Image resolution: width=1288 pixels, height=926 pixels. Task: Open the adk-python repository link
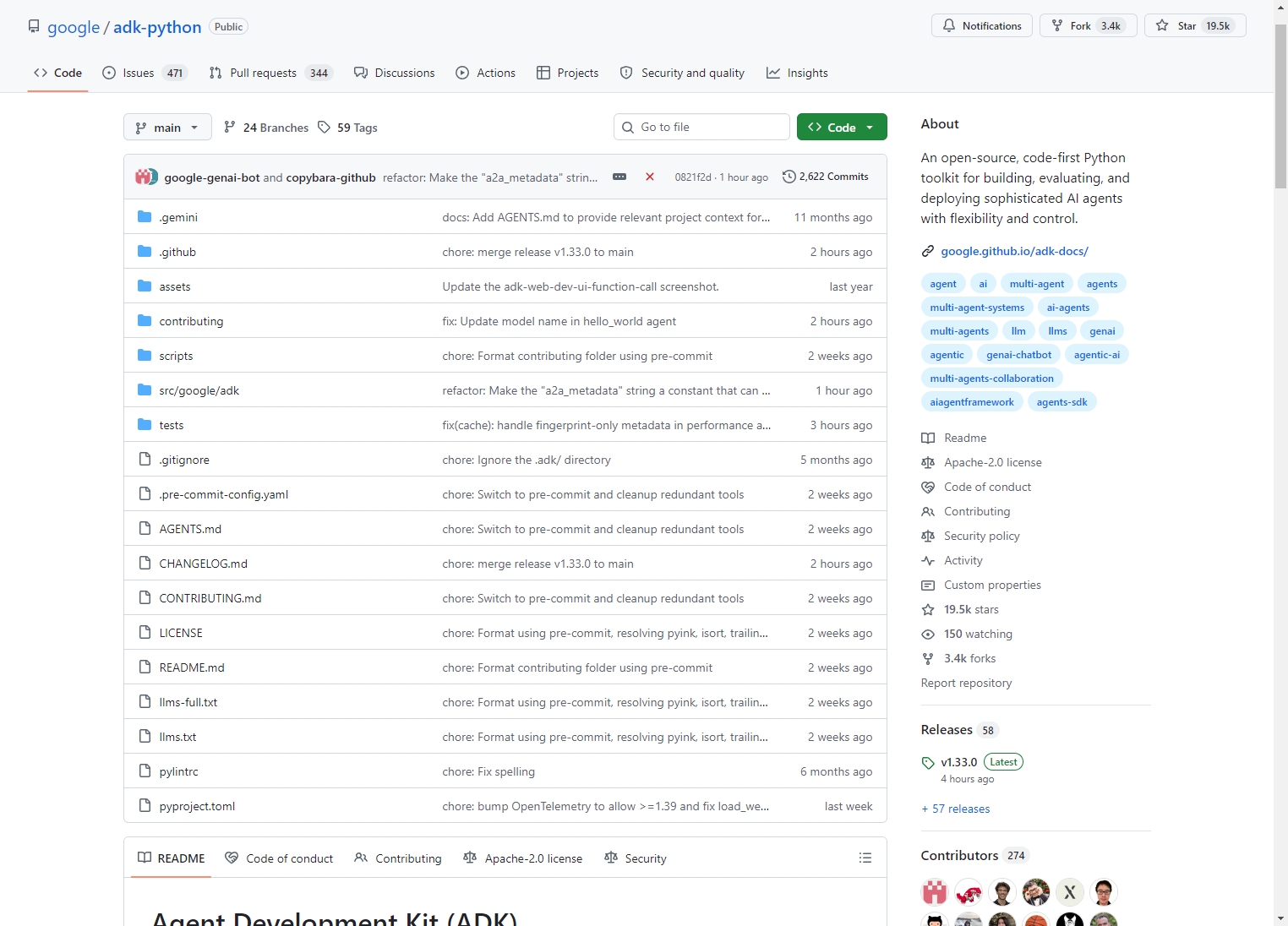click(157, 27)
